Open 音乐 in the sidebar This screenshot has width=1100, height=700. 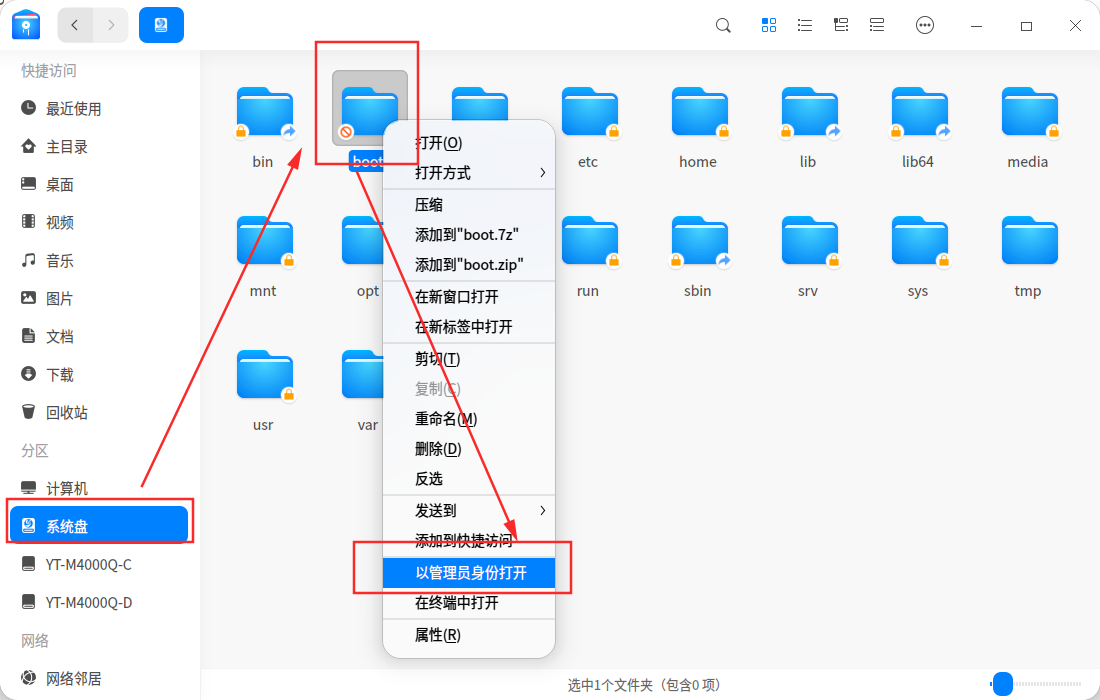pos(99,261)
